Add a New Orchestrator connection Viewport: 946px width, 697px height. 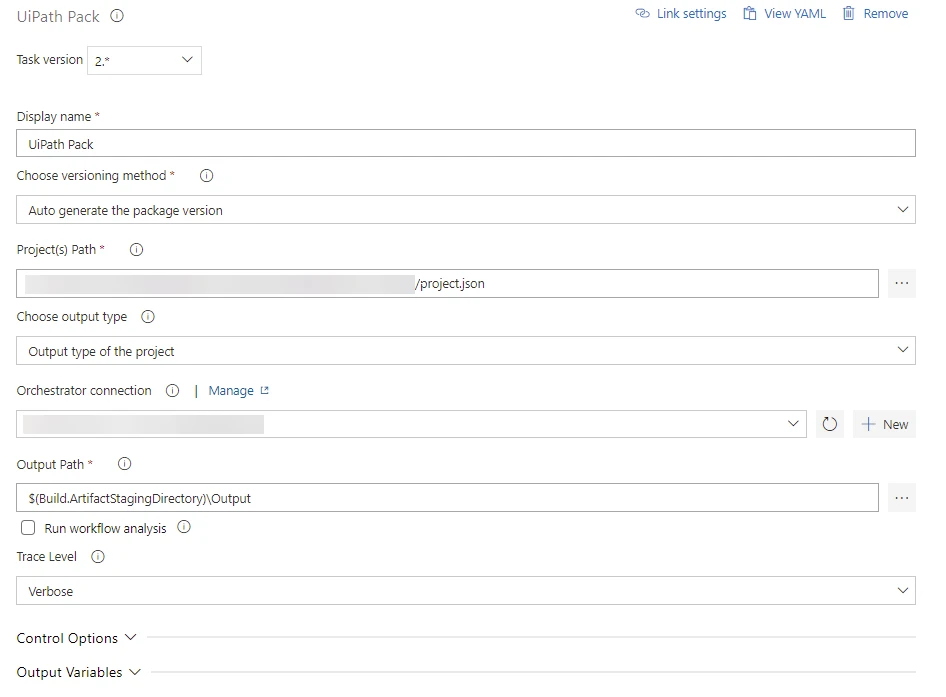pyautogui.click(x=884, y=424)
